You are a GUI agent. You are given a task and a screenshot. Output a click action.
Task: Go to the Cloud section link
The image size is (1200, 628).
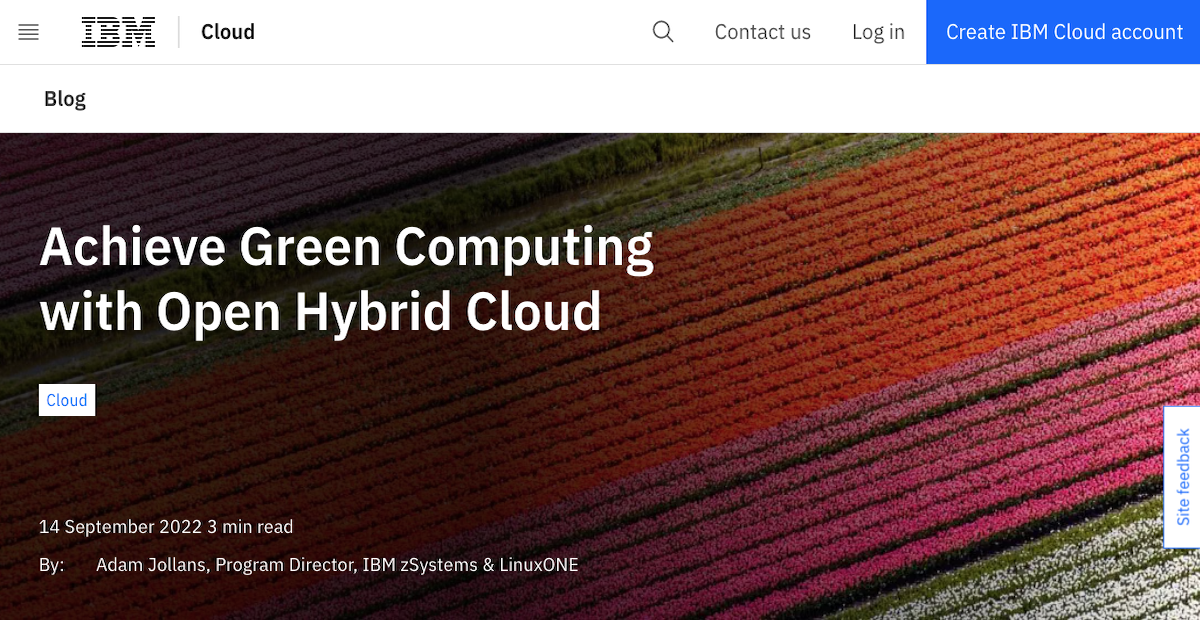(228, 32)
